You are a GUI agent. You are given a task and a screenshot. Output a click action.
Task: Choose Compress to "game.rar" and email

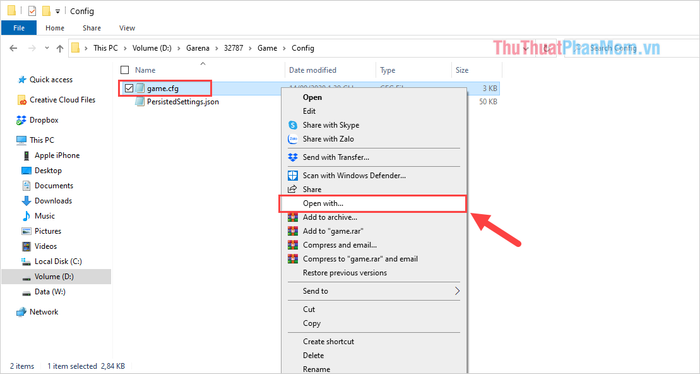[360, 259]
